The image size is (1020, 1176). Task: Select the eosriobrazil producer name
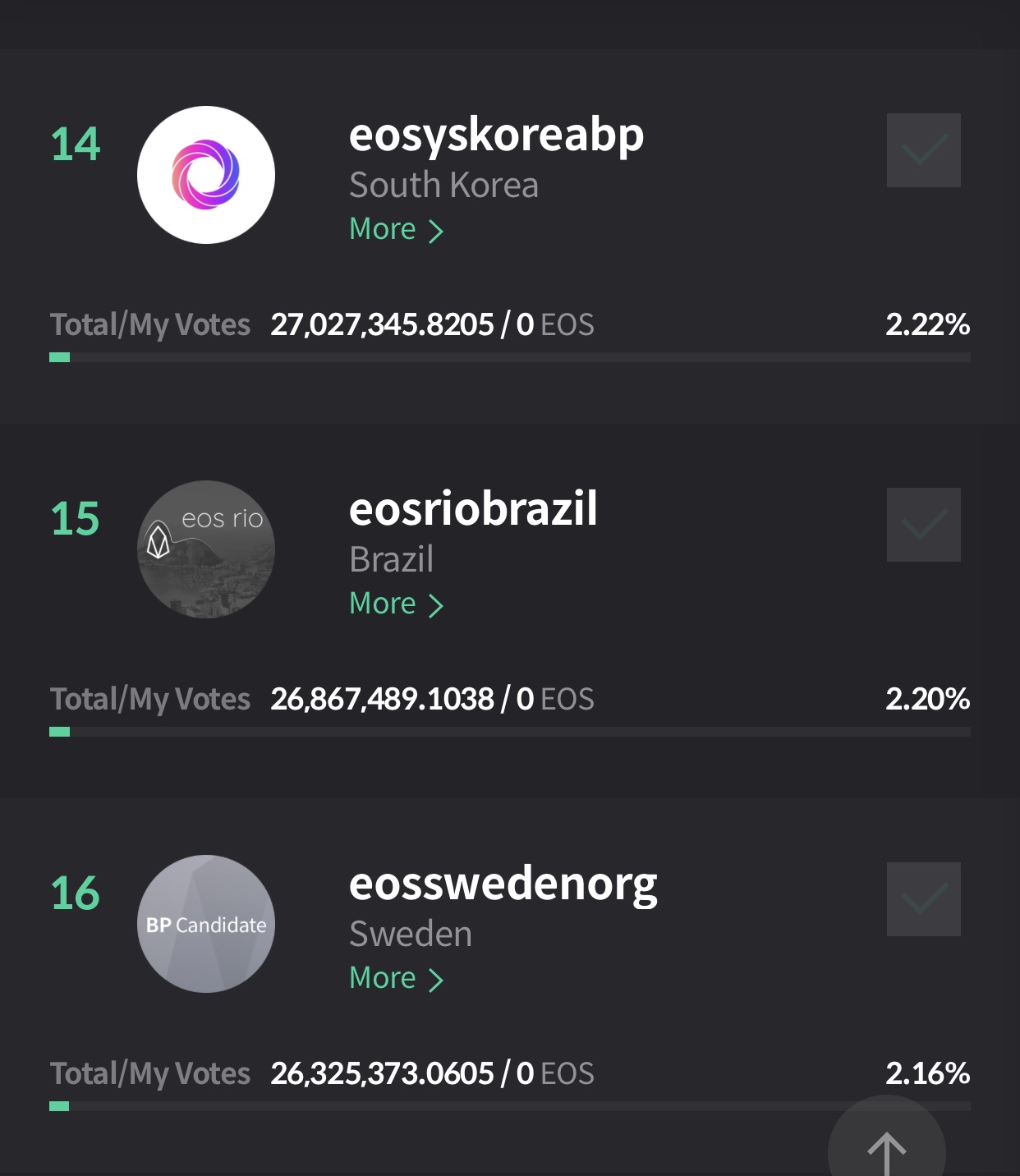[x=473, y=508]
